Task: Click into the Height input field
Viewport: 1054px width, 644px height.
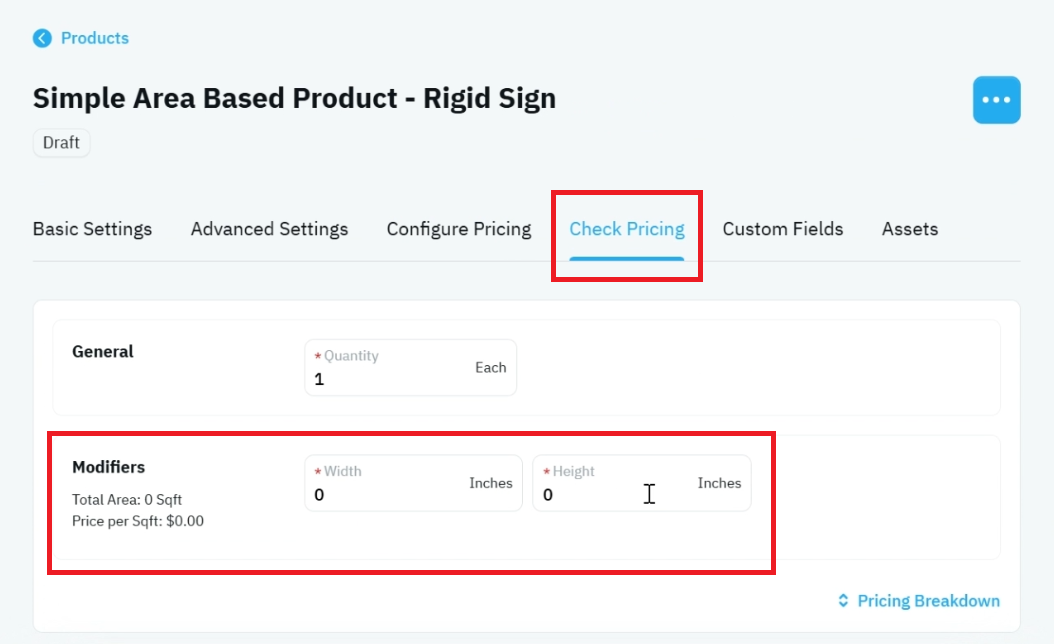Action: [642, 483]
